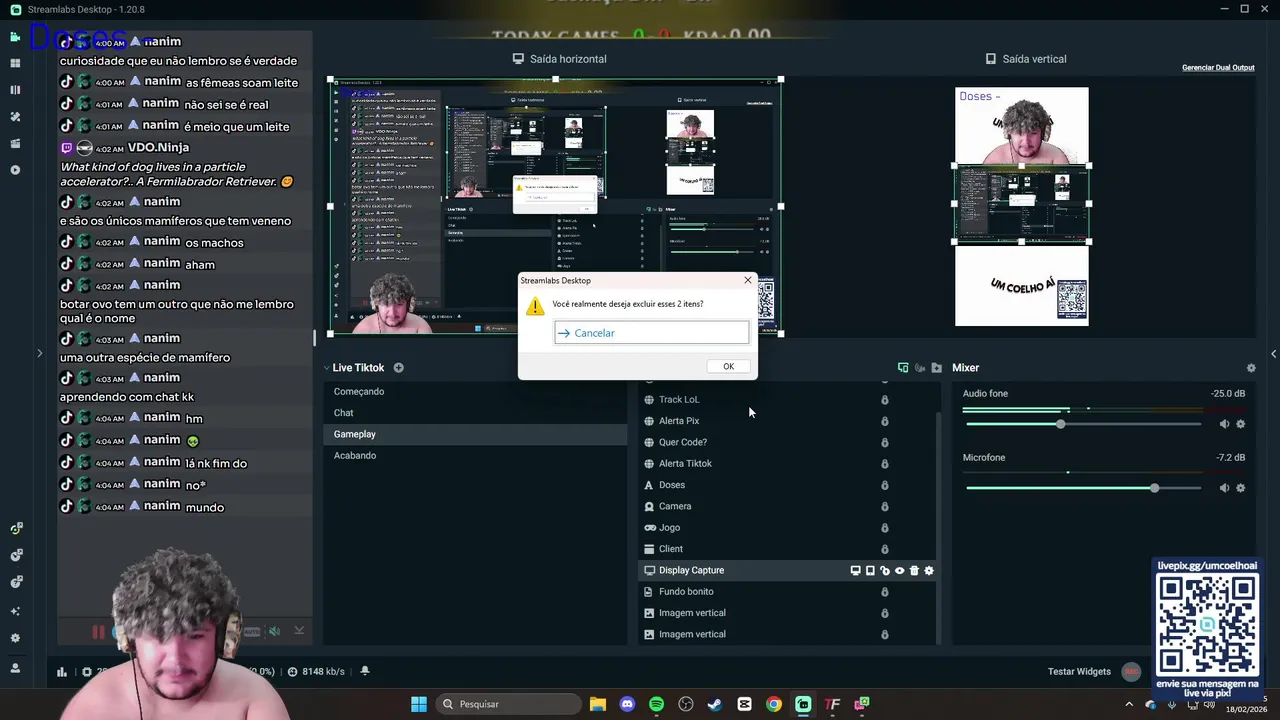Select the Doses text source
The height and width of the screenshot is (720, 1280).
click(787, 485)
